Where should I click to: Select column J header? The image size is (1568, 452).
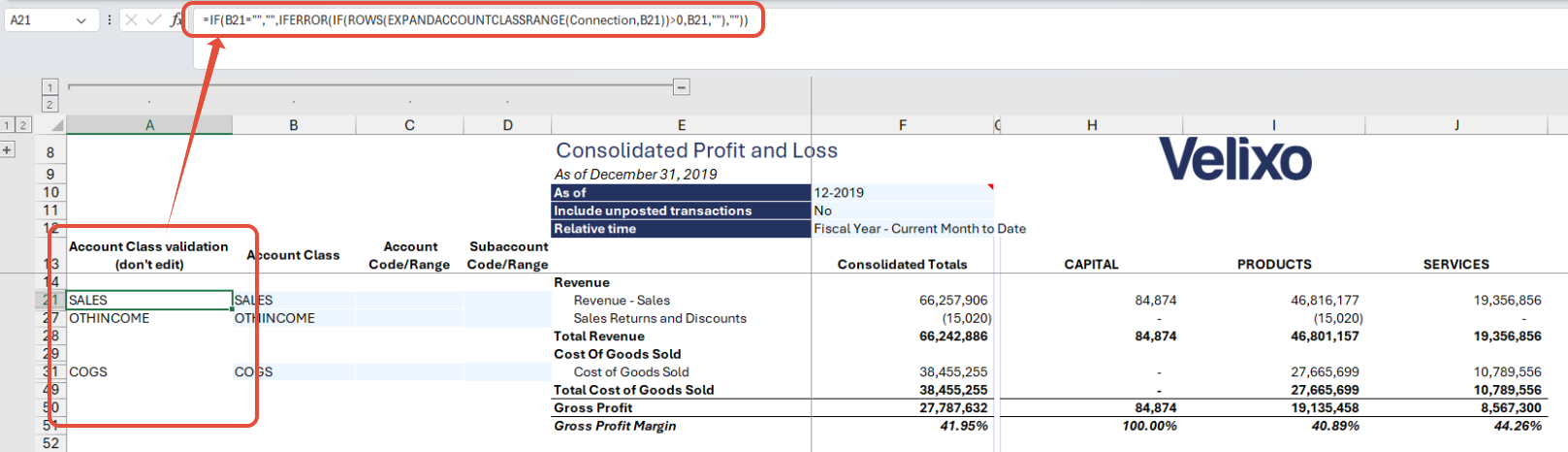(x=1456, y=125)
